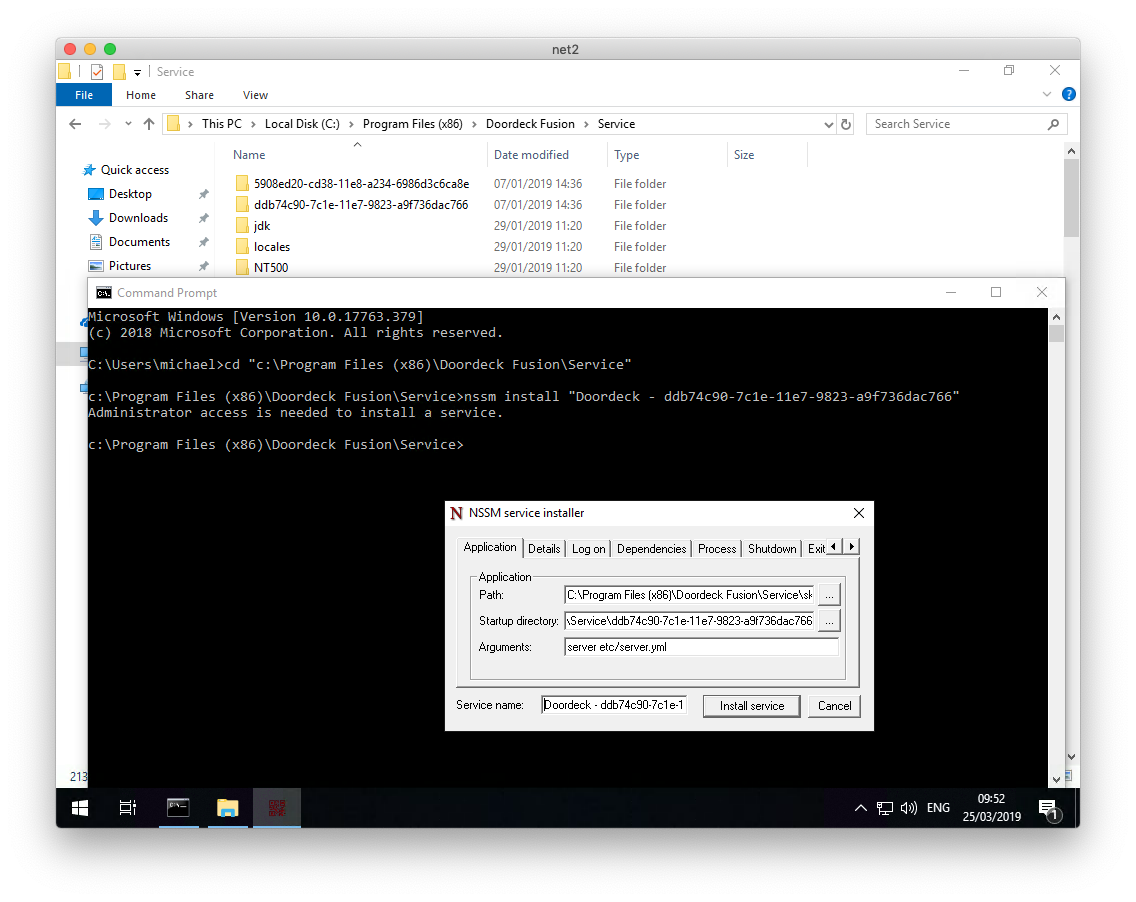Open the NSSM Path browse button
This screenshot has height=902, width=1136.
coord(828,594)
